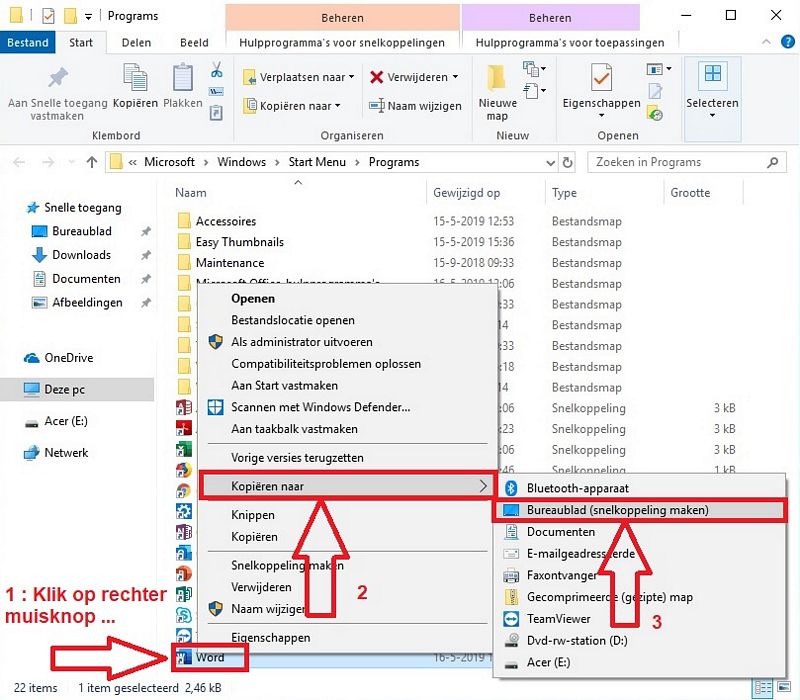Open the Kopiëren naar submenu
Image resolution: width=800 pixels, height=700 pixels.
click(348, 486)
